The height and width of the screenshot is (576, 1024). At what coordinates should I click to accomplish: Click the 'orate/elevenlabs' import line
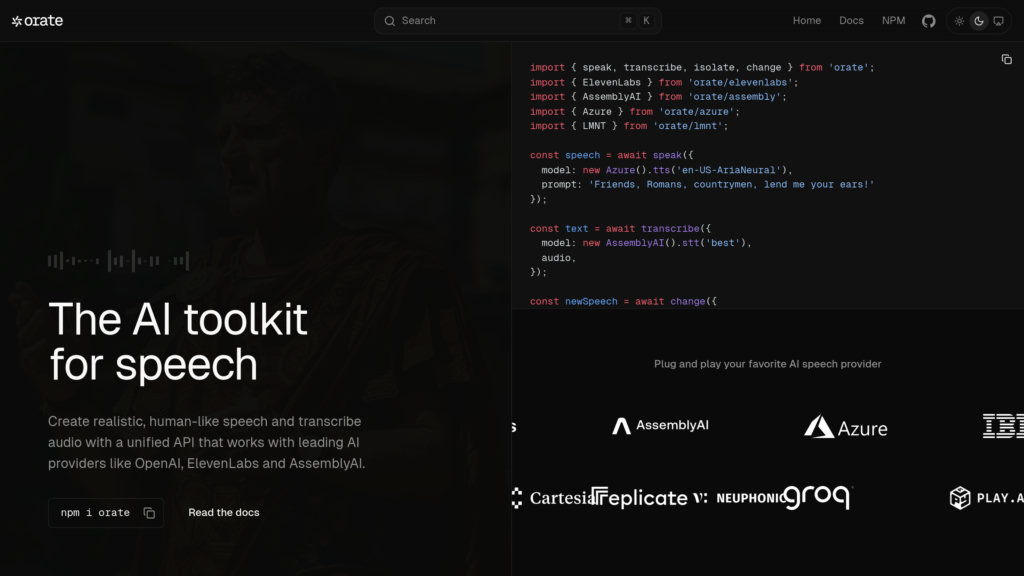coord(664,82)
